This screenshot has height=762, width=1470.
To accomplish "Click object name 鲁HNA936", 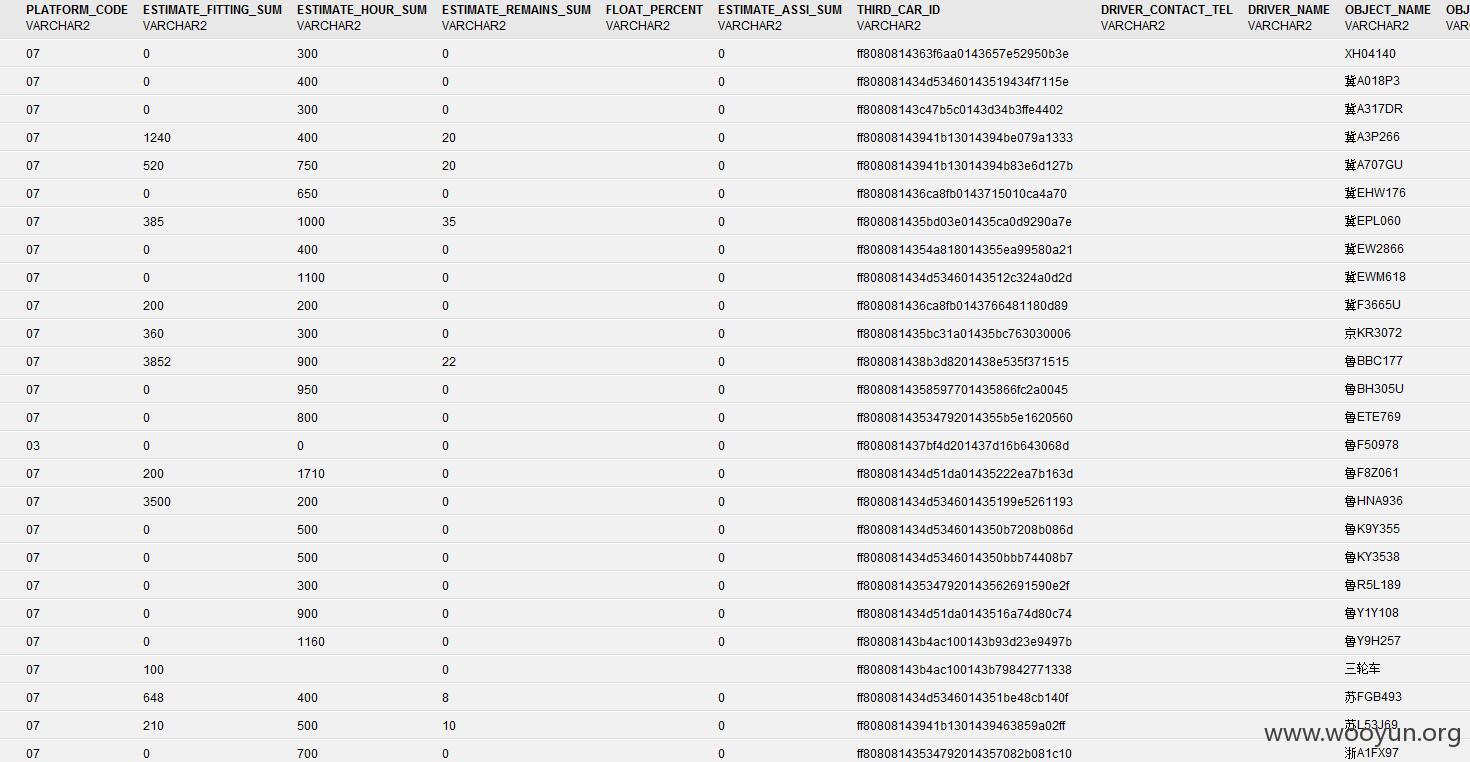I will click(x=1374, y=502).
